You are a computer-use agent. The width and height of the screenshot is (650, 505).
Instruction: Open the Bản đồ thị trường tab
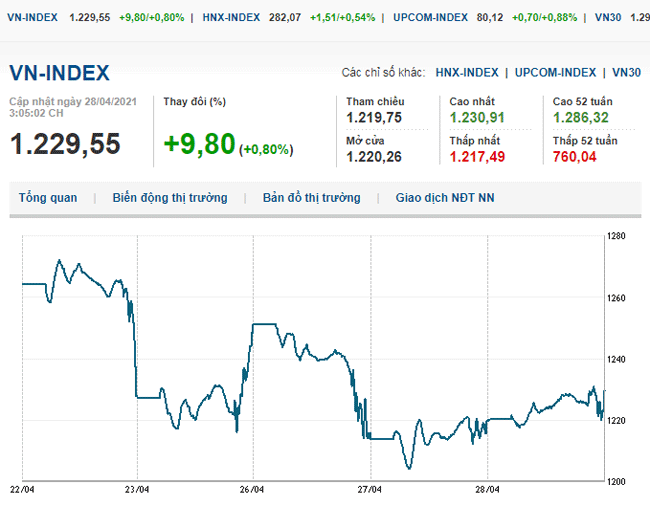tap(311, 198)
